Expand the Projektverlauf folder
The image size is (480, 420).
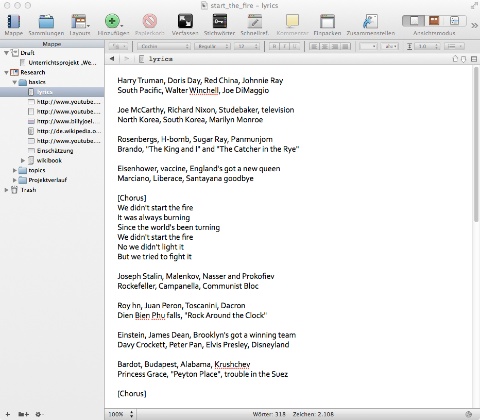15,180
